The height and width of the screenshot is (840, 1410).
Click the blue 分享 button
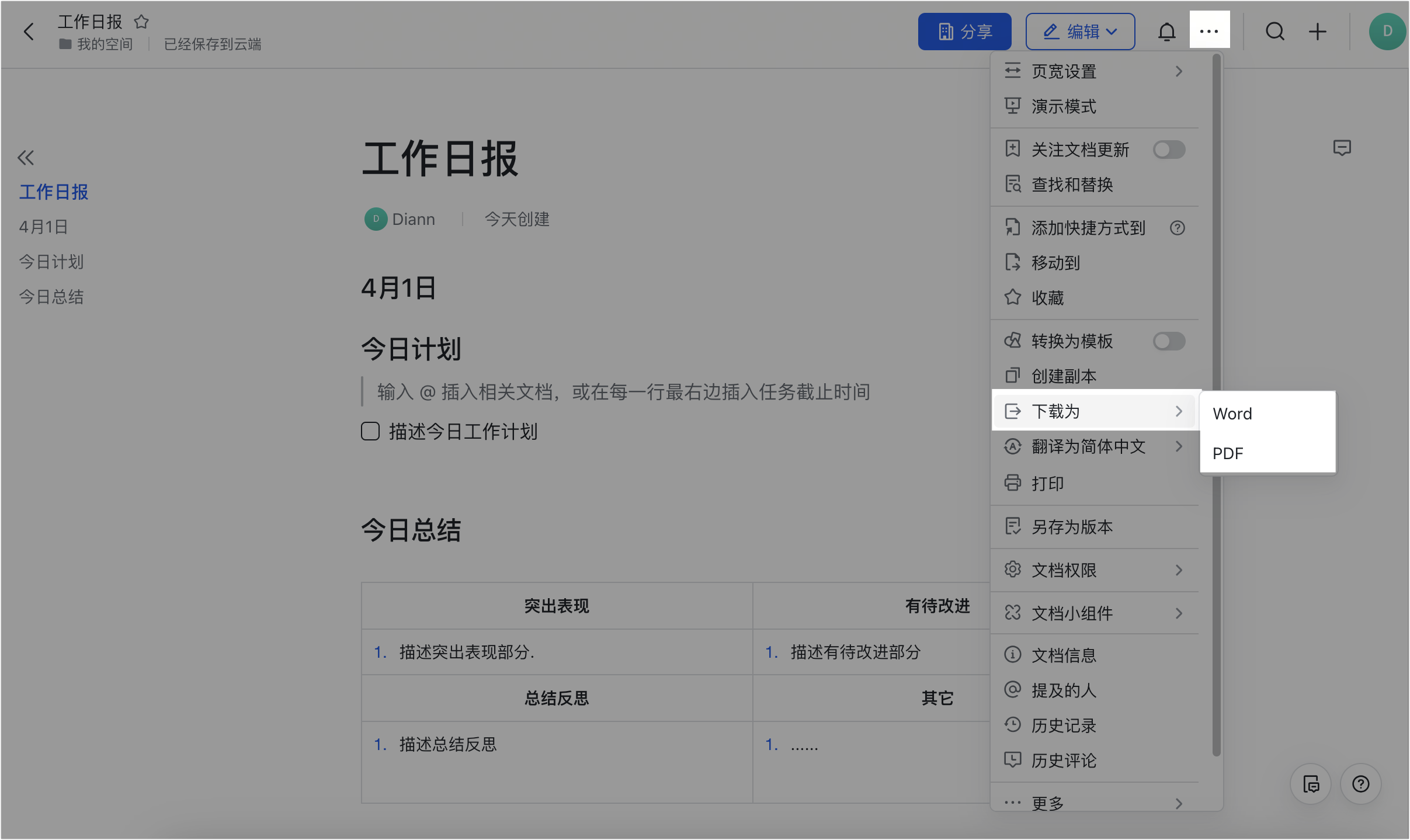pos(964,32)
